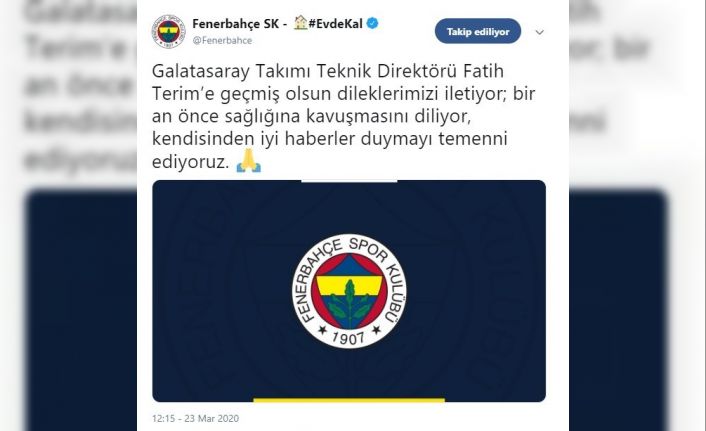Click the Fenerbahçe crest in the tweet image
The image size is (706, 431).
[x=349, y=291]
